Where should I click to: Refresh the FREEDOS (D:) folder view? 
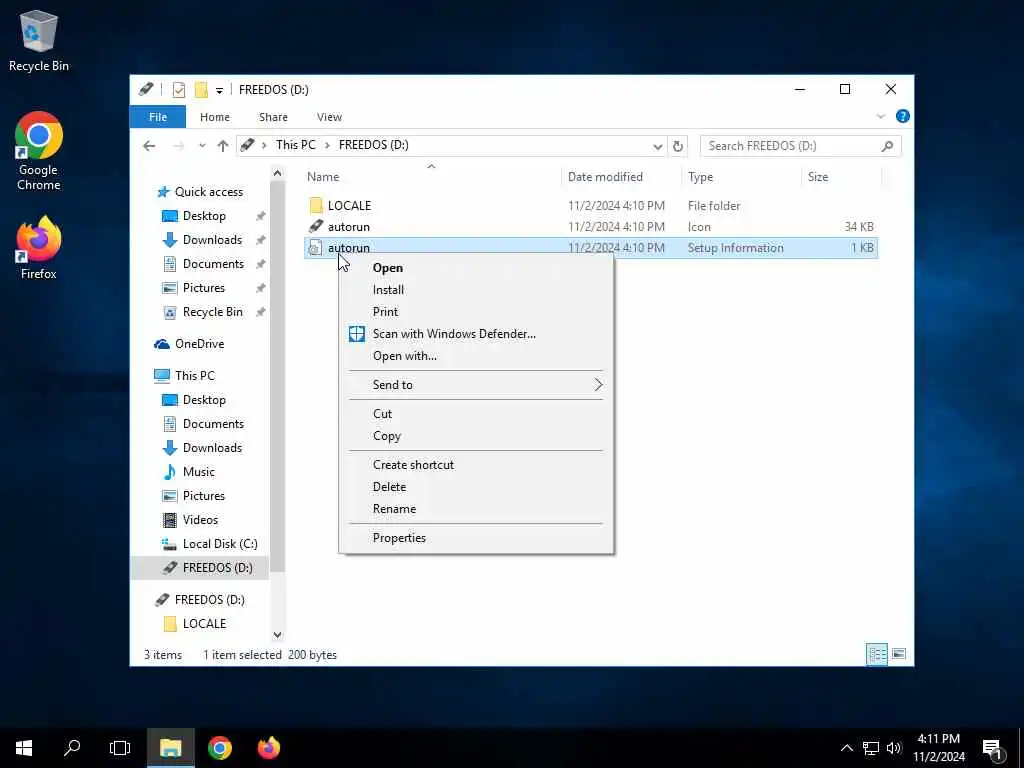click(x=678, y=146)
